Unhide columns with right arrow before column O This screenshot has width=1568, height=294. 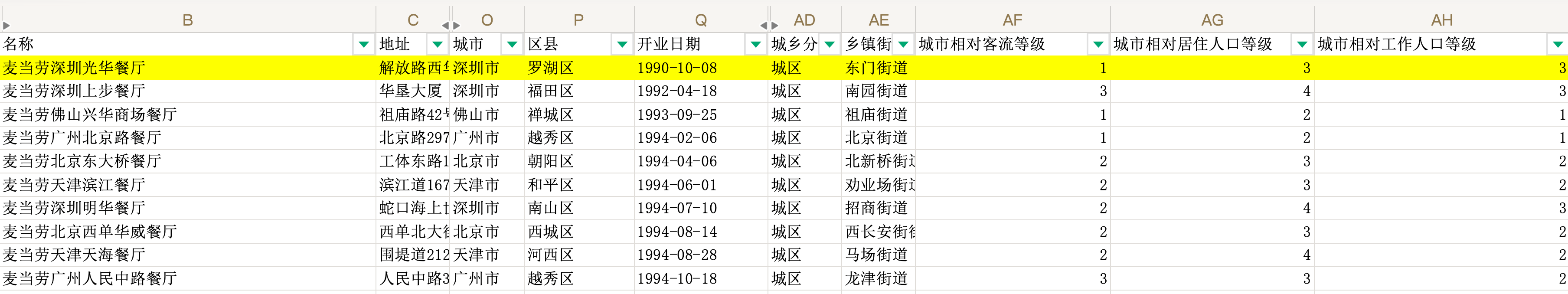tap(457, 26)
